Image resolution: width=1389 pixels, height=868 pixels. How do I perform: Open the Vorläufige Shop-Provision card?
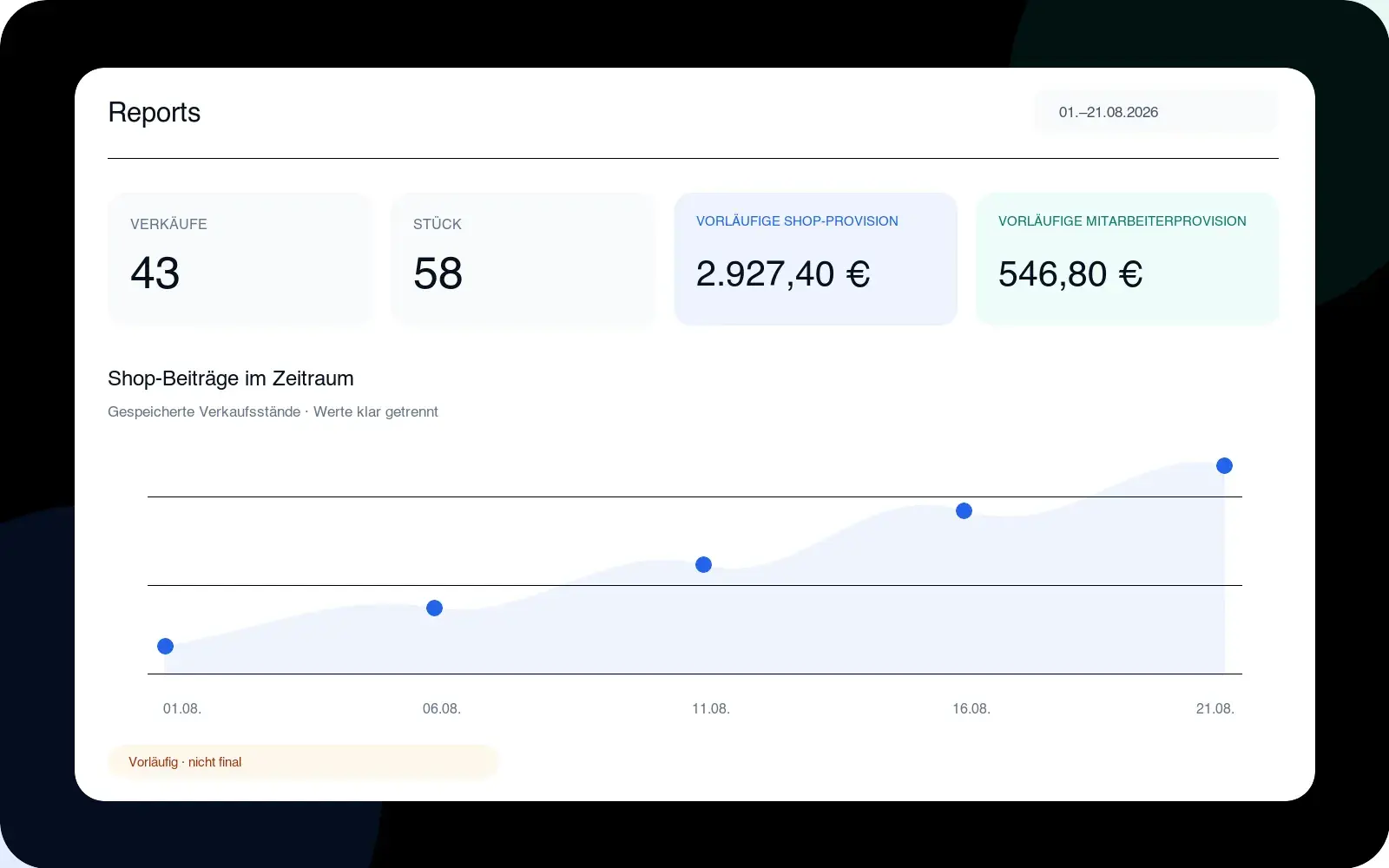click(x=816, y=259)
